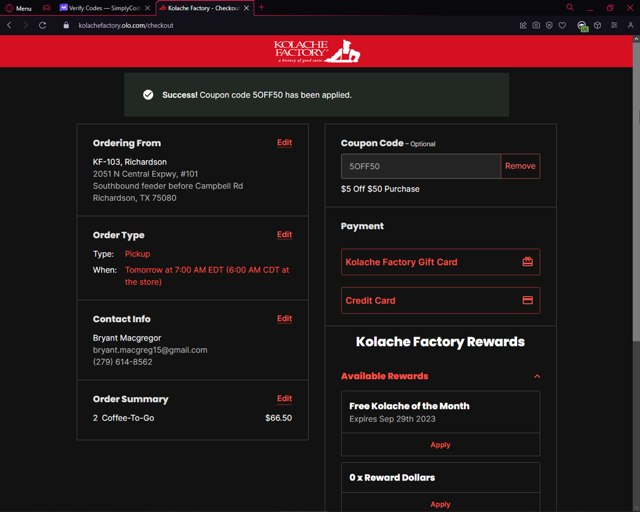Remove the applied coupon code
The width and height of the screenshot is (640, 512).
[x=520, y=166]
